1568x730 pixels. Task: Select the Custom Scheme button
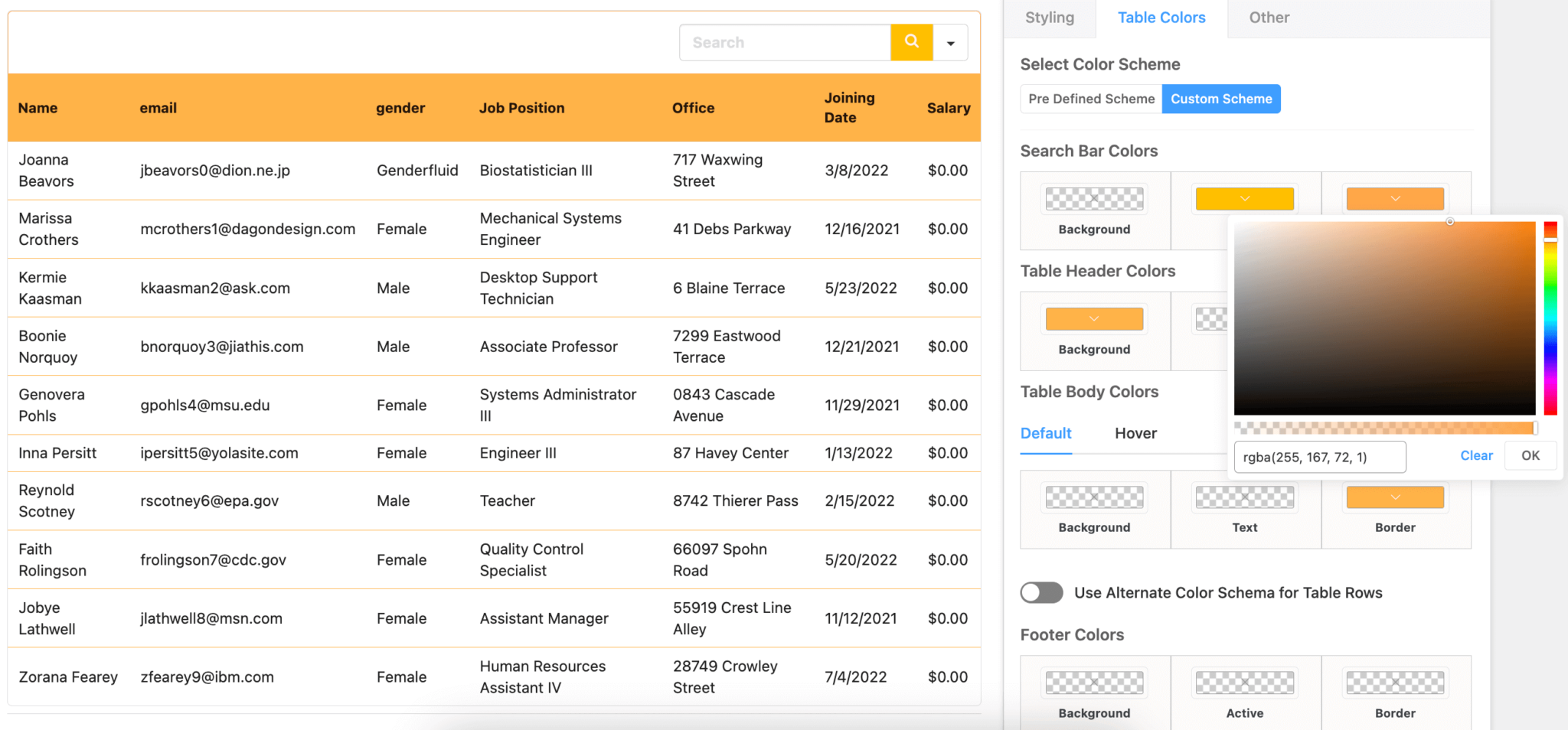(1220, 99)
